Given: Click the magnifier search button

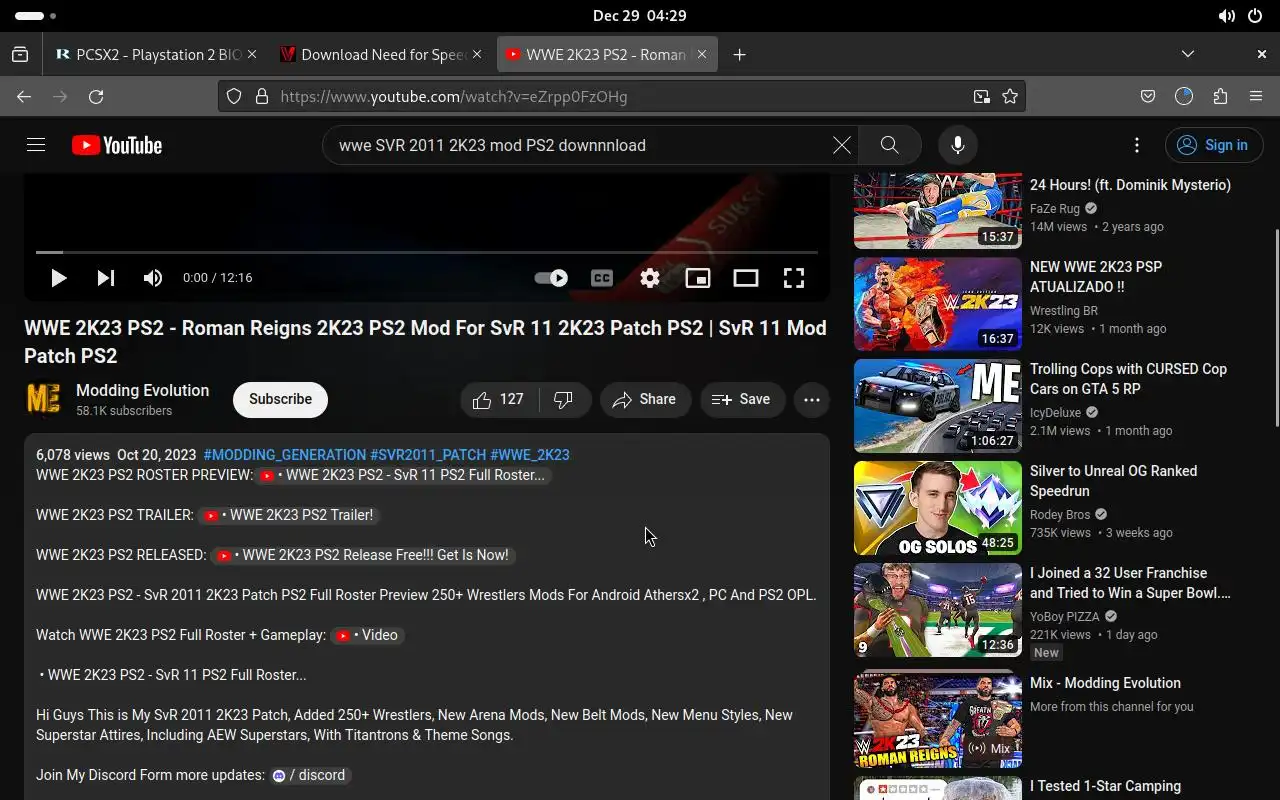Looking at the screenshot, I should (x=889, y=145).
